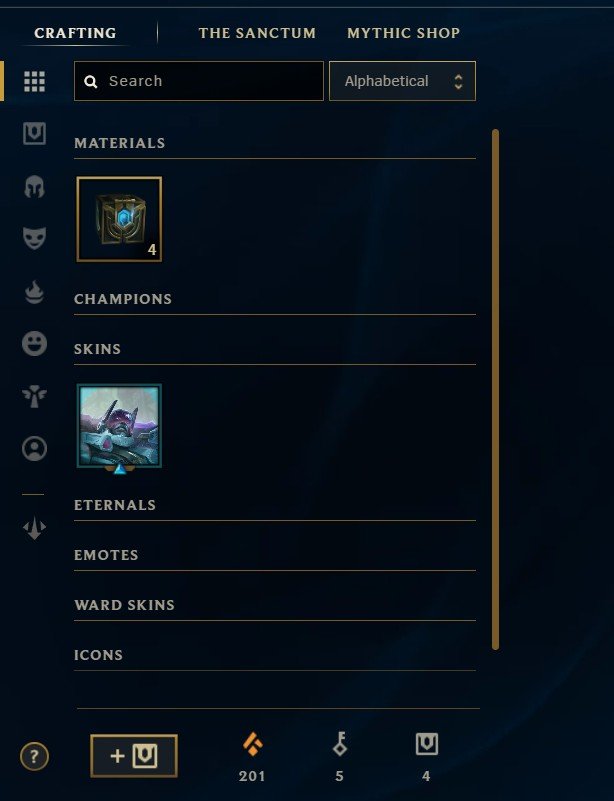Filter loot by ward skins icon
The image size is (614, 801).
(x=34, y=396)
